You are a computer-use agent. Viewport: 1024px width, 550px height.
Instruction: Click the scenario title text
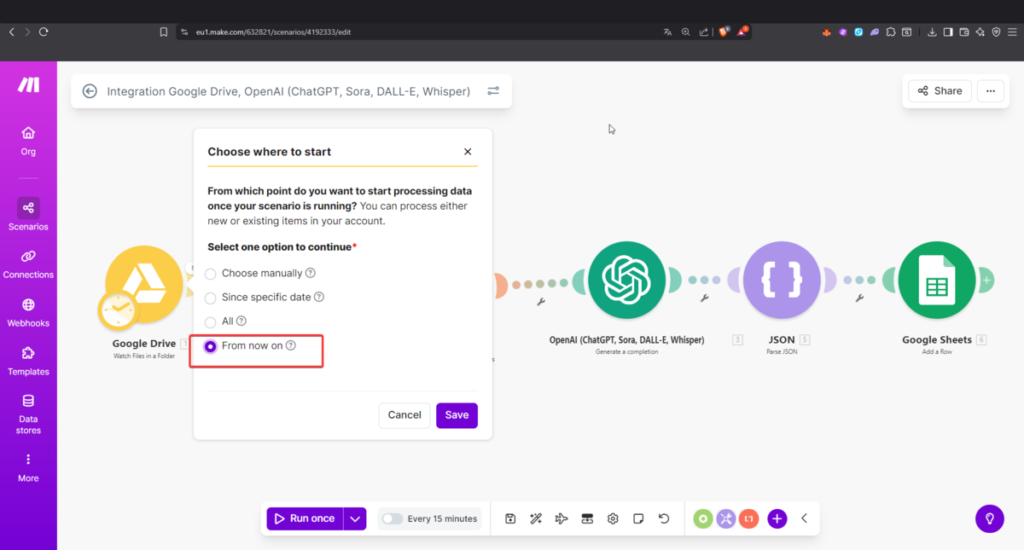coord(288,91)
